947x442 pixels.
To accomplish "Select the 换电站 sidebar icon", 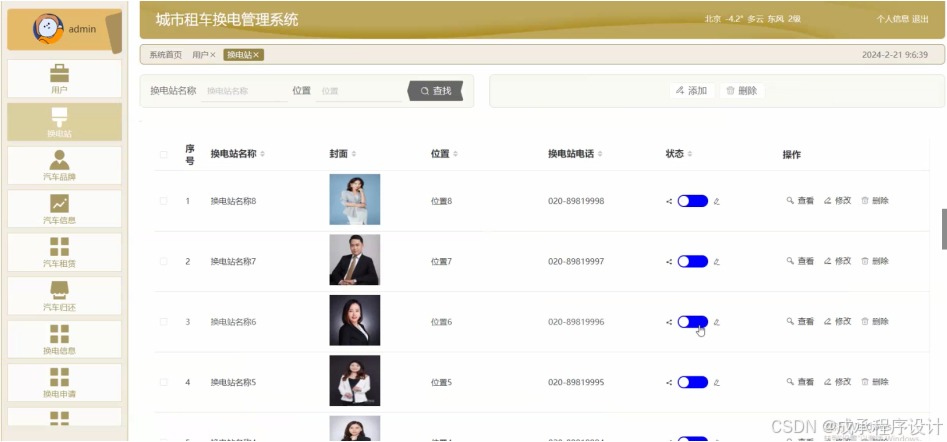I will [59, 117].
